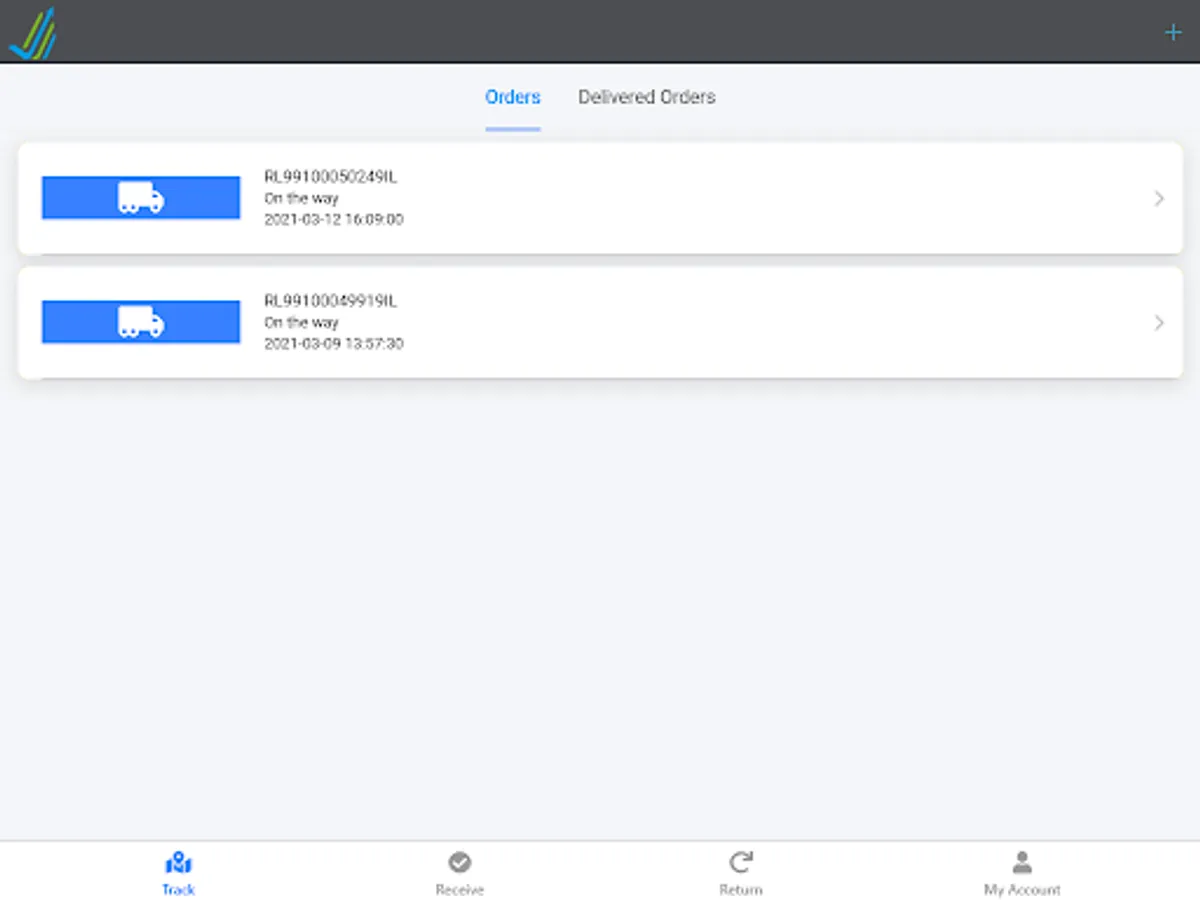Tap the Return arrow icon
Viewport: 1200px width, 900px height.
click(x=741, y=862)
